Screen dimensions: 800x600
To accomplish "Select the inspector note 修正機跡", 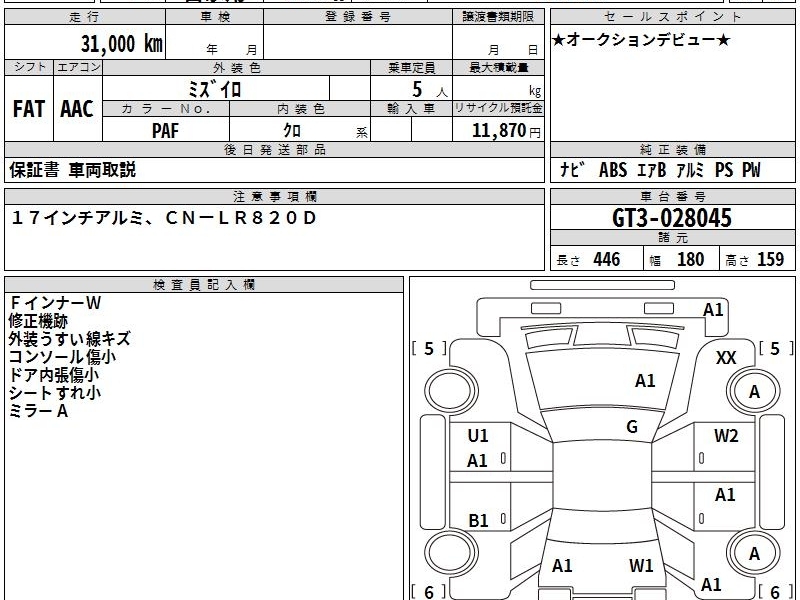I will pyautogui.click(x=38, y=321).
